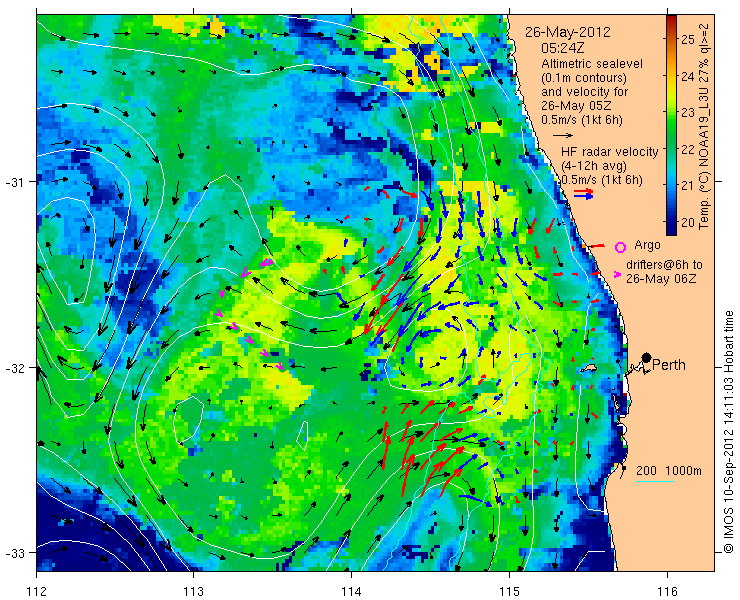Click the '(0.1m contours)' legend text
Image resolution: width=740 pixels, height=600 pixels.
584,77
